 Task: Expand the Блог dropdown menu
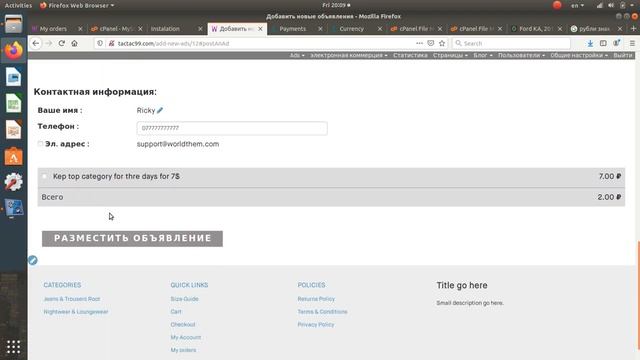[483, 55]
